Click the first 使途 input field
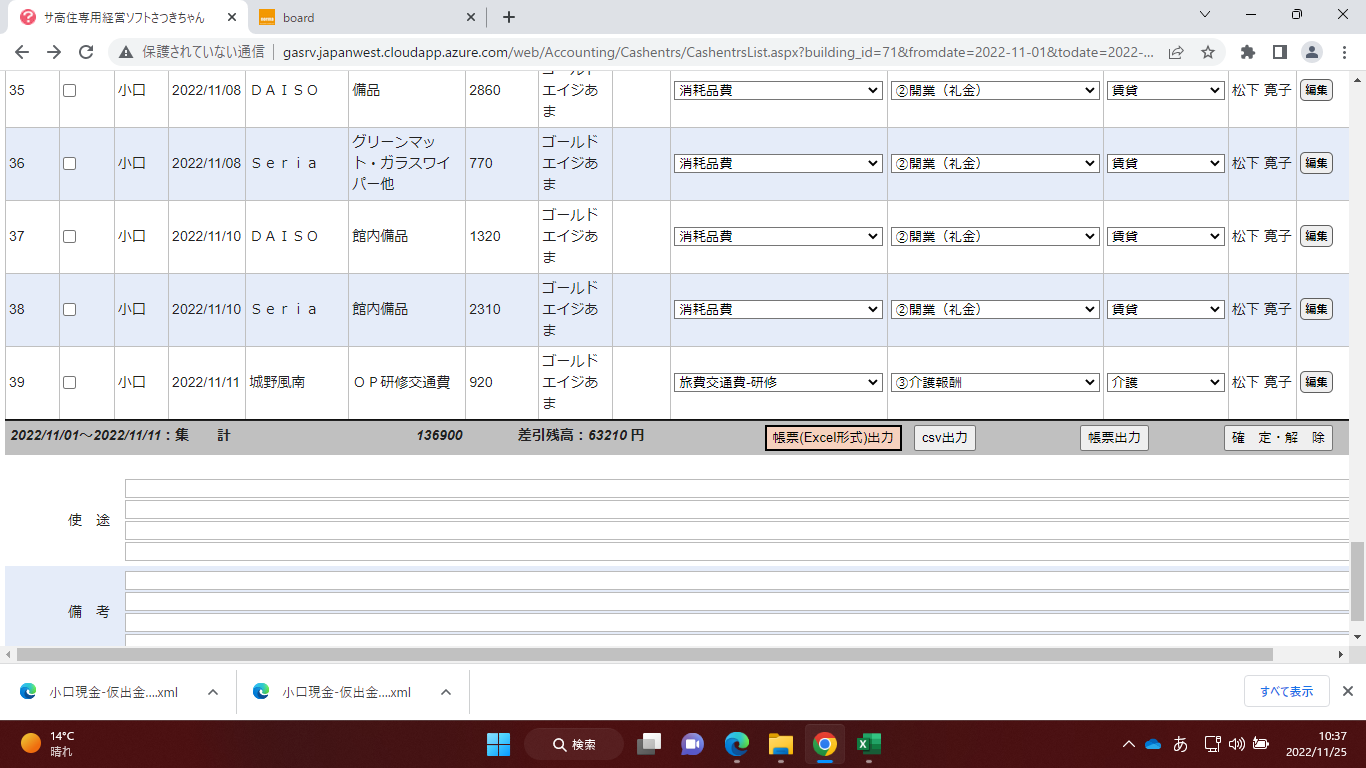Image resolution: width=1366 pixels, height=768 pixels. point(736,488)
